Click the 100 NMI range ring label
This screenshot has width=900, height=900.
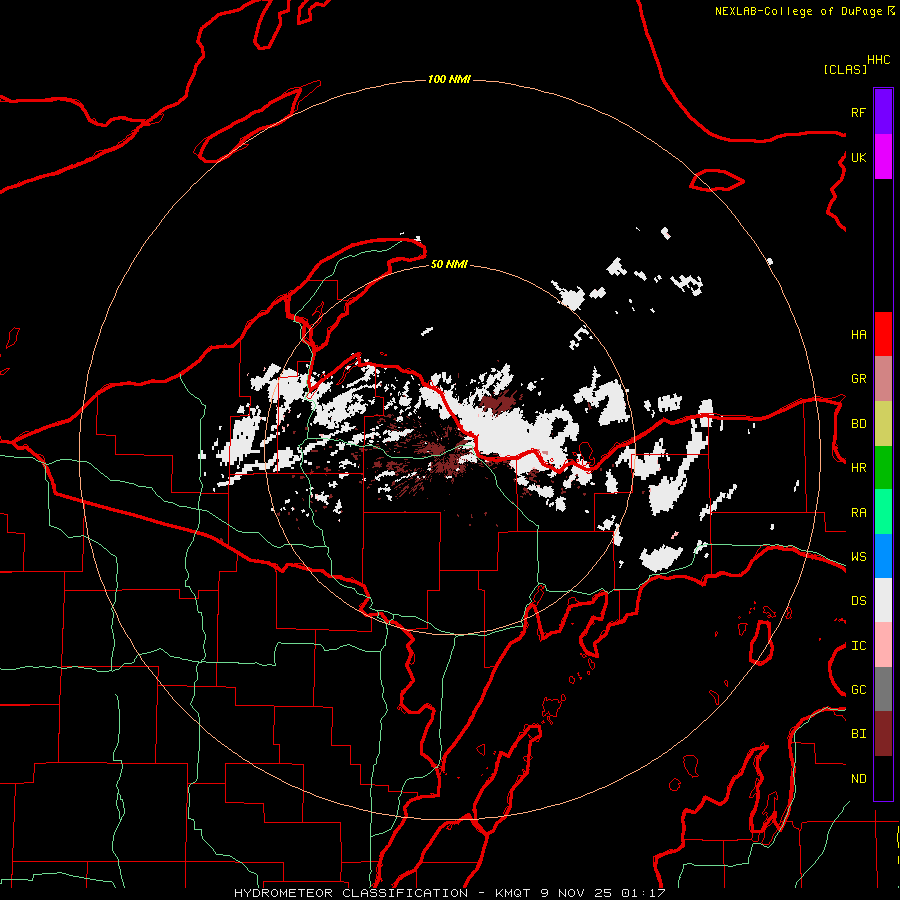[x=449, y=79]
